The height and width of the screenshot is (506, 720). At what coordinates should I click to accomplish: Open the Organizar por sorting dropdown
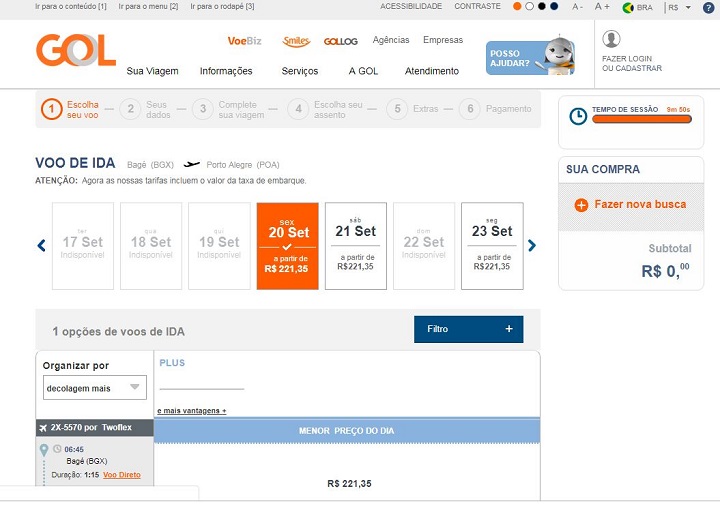point(95,388)
